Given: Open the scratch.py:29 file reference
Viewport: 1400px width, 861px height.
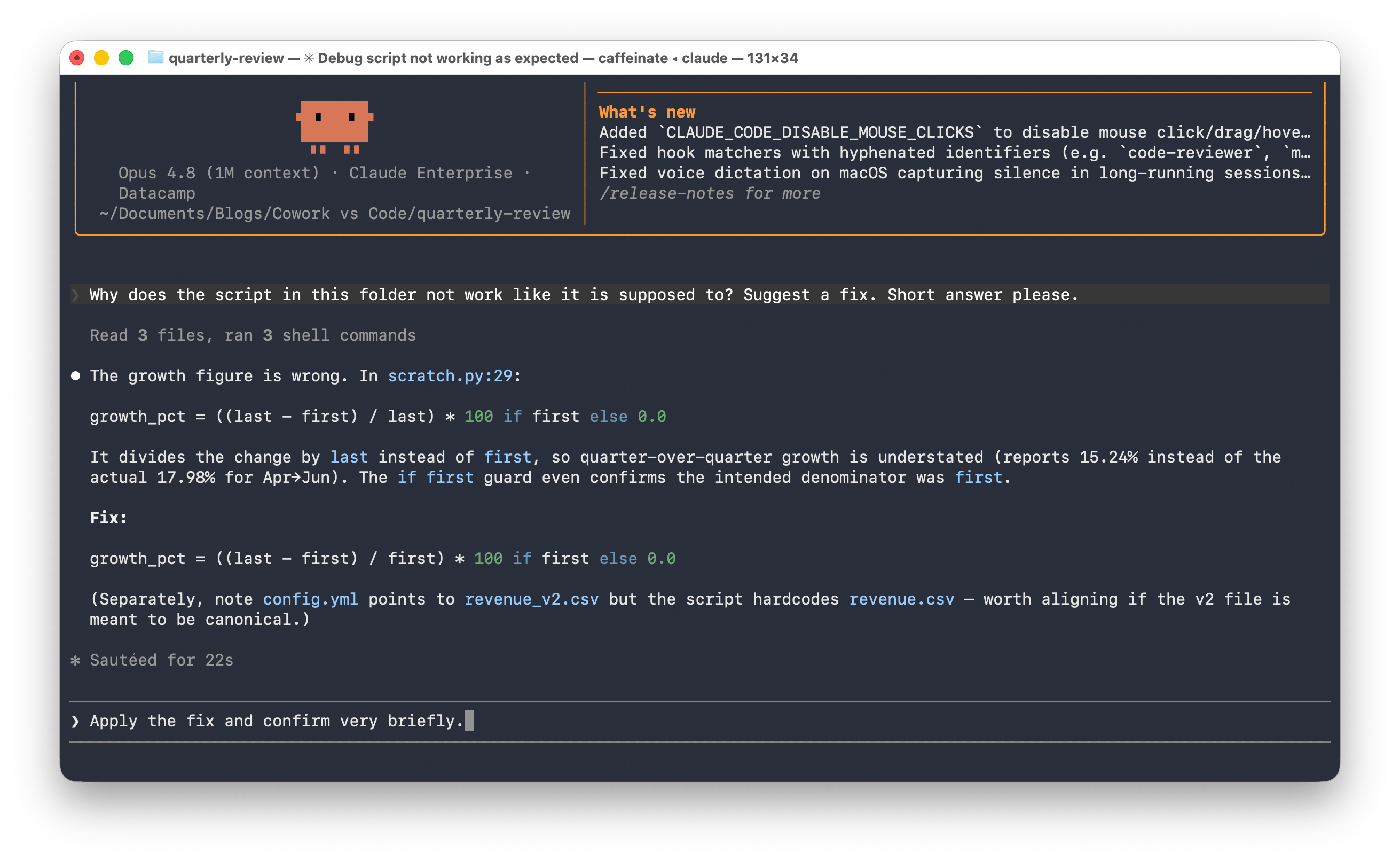Looking at the screenshot, I should (x=450, y=376).
